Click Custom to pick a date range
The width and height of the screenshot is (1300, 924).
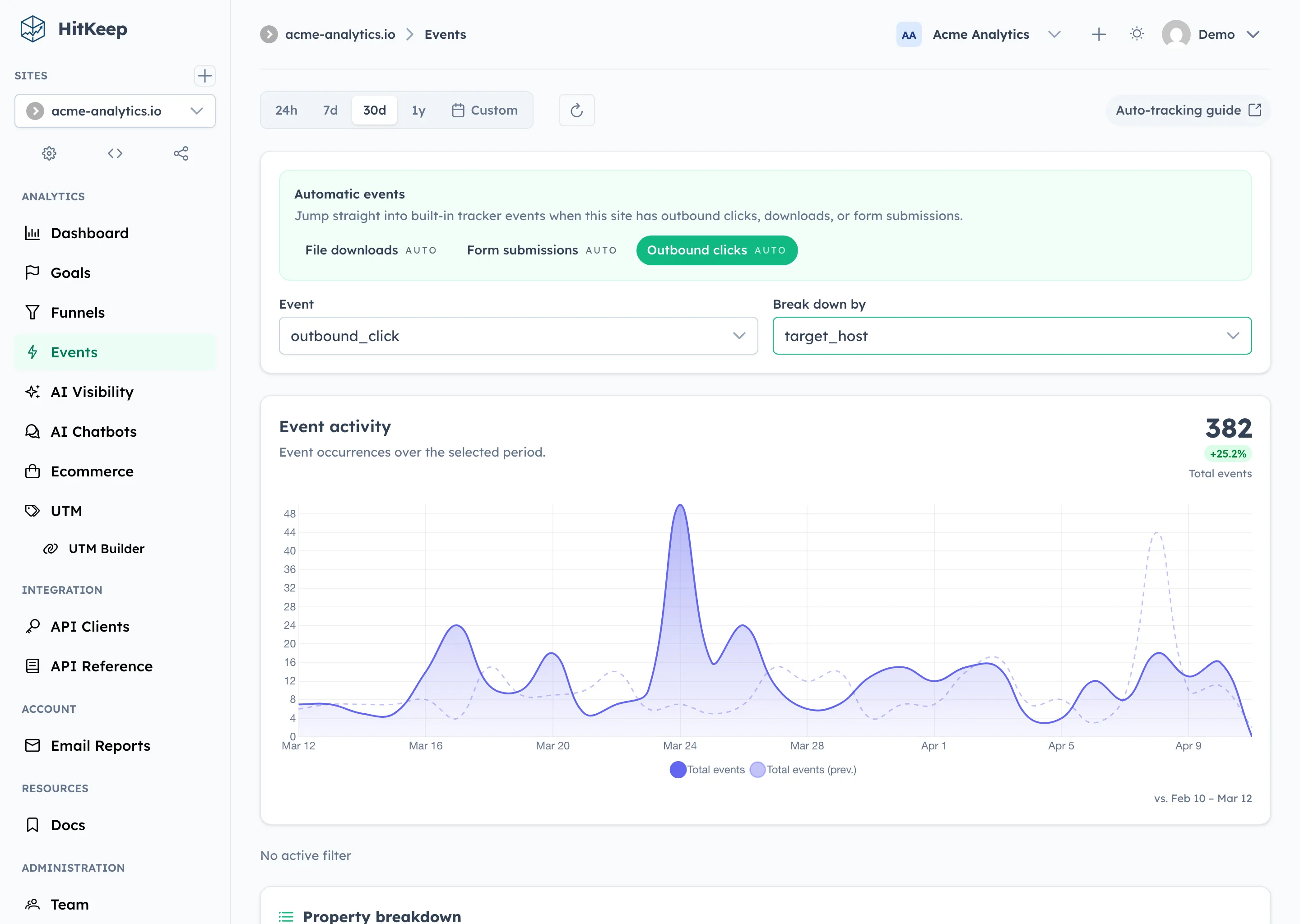tap(485, 110)
